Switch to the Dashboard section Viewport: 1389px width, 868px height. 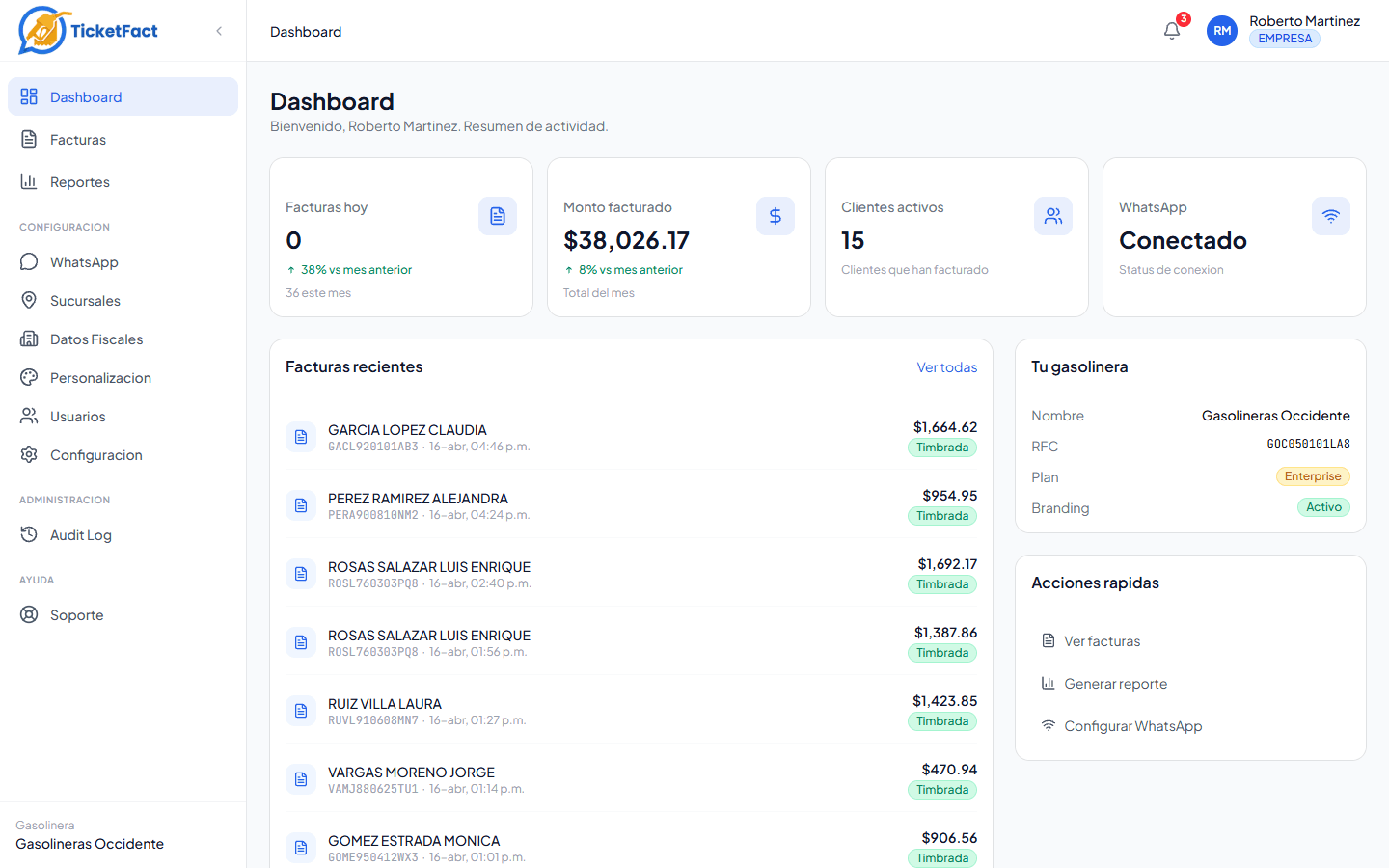(86, 96)
